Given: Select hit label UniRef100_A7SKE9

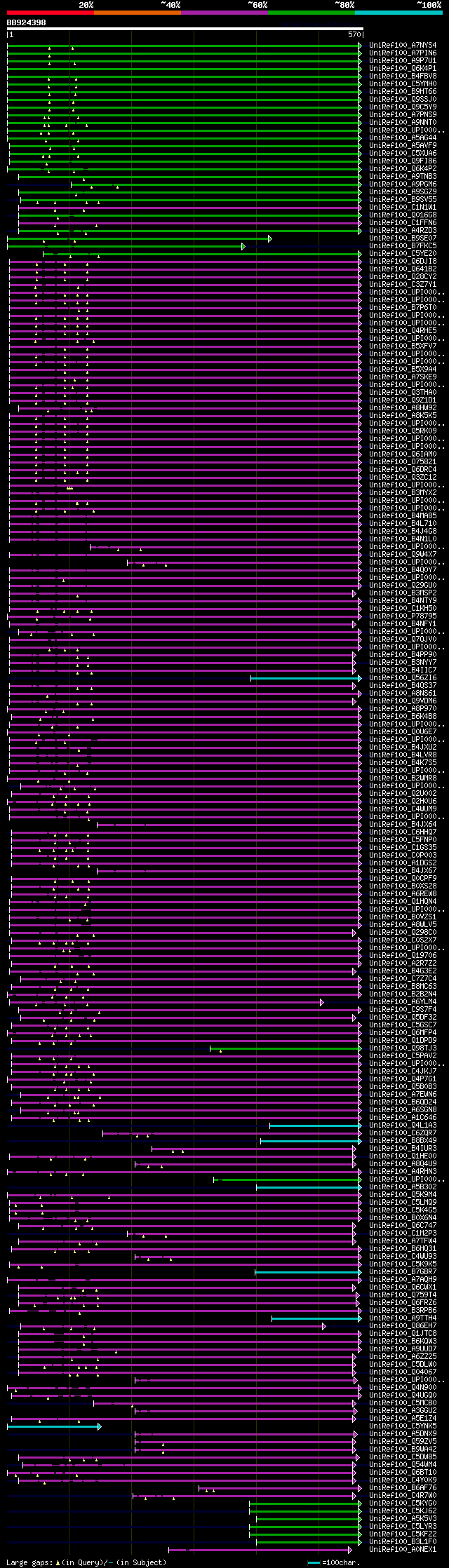Looking at the screenshot, I should point(403,377).
